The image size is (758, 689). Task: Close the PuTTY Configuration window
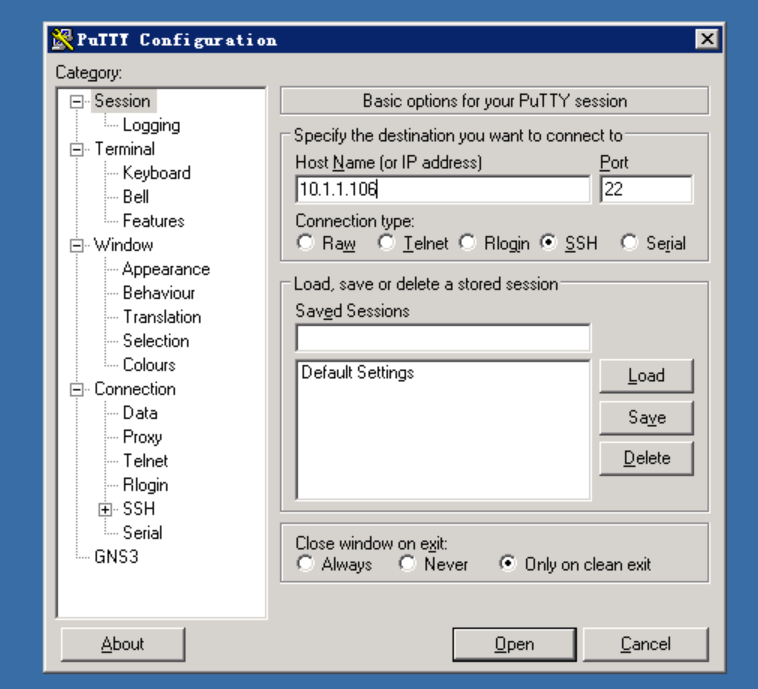[x=707, y=39]
